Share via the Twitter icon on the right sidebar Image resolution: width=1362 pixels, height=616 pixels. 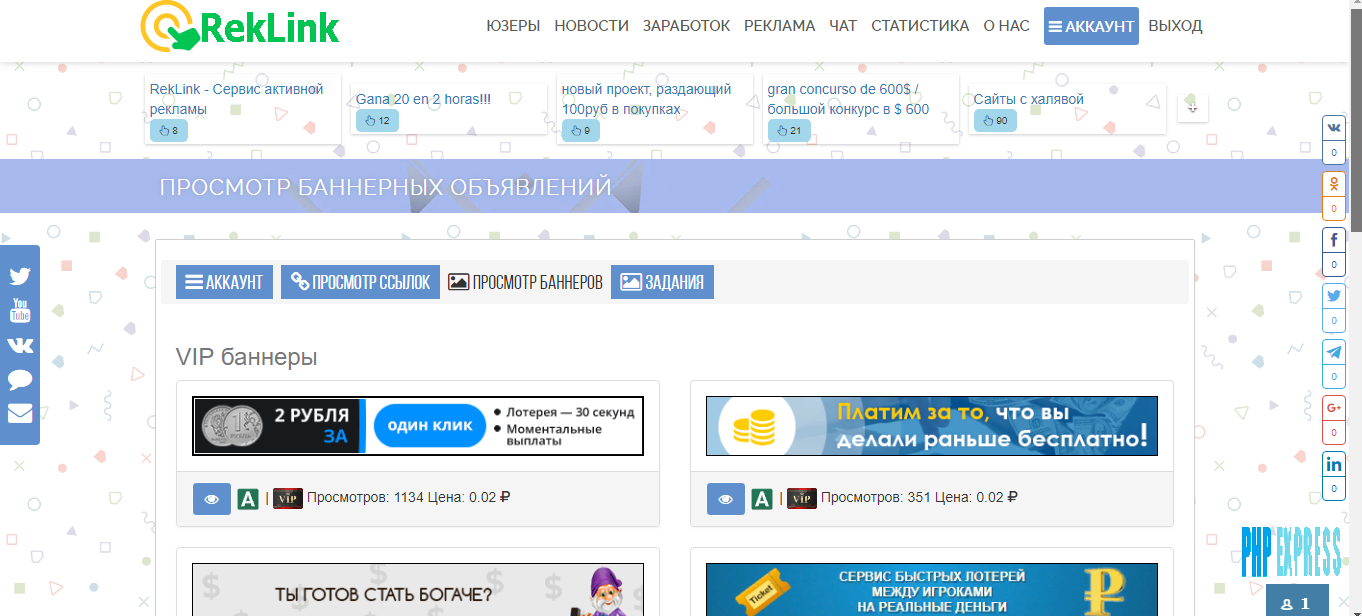tap(1334, 296)
